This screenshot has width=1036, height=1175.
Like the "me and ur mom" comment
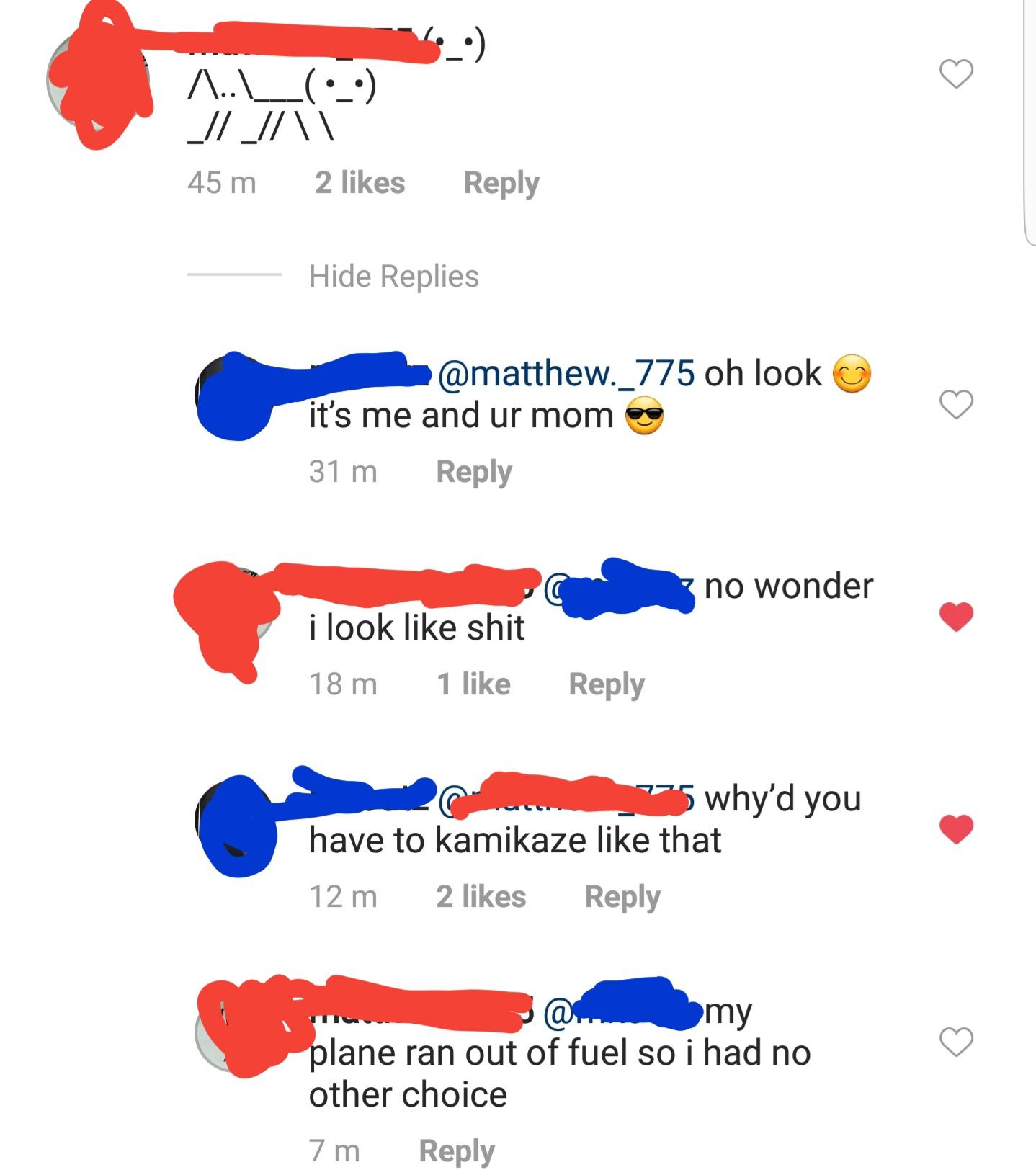coord(956,404)
